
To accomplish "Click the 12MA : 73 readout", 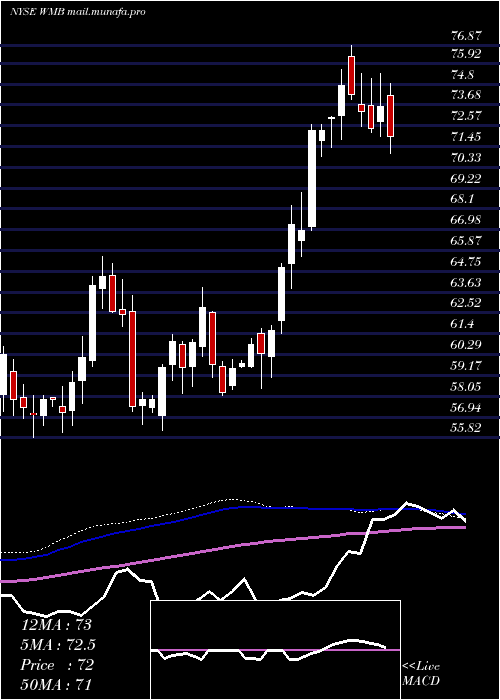I will point(57,625).
